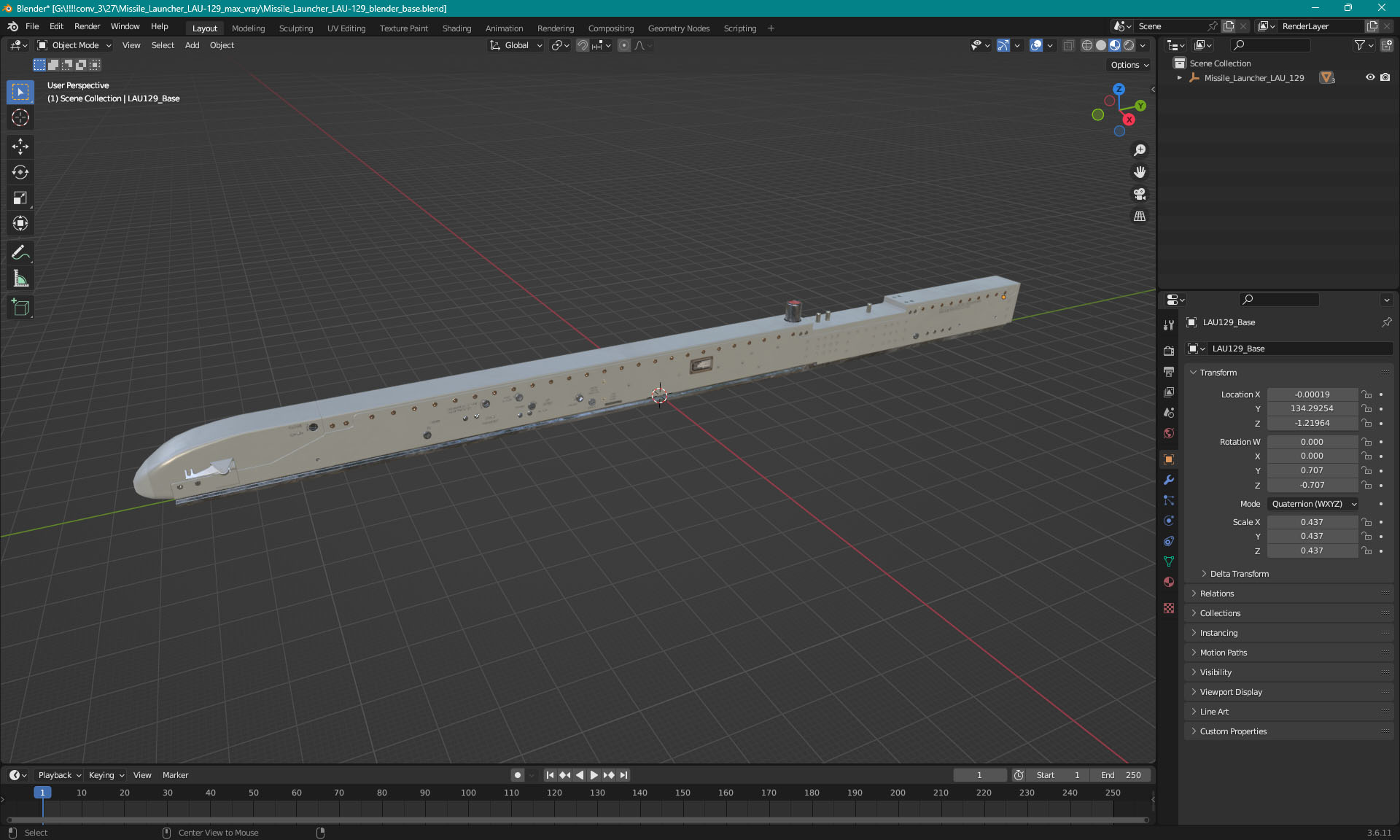Open the Object Mode dropdown
1400x840 pixels.
[74, 45]
